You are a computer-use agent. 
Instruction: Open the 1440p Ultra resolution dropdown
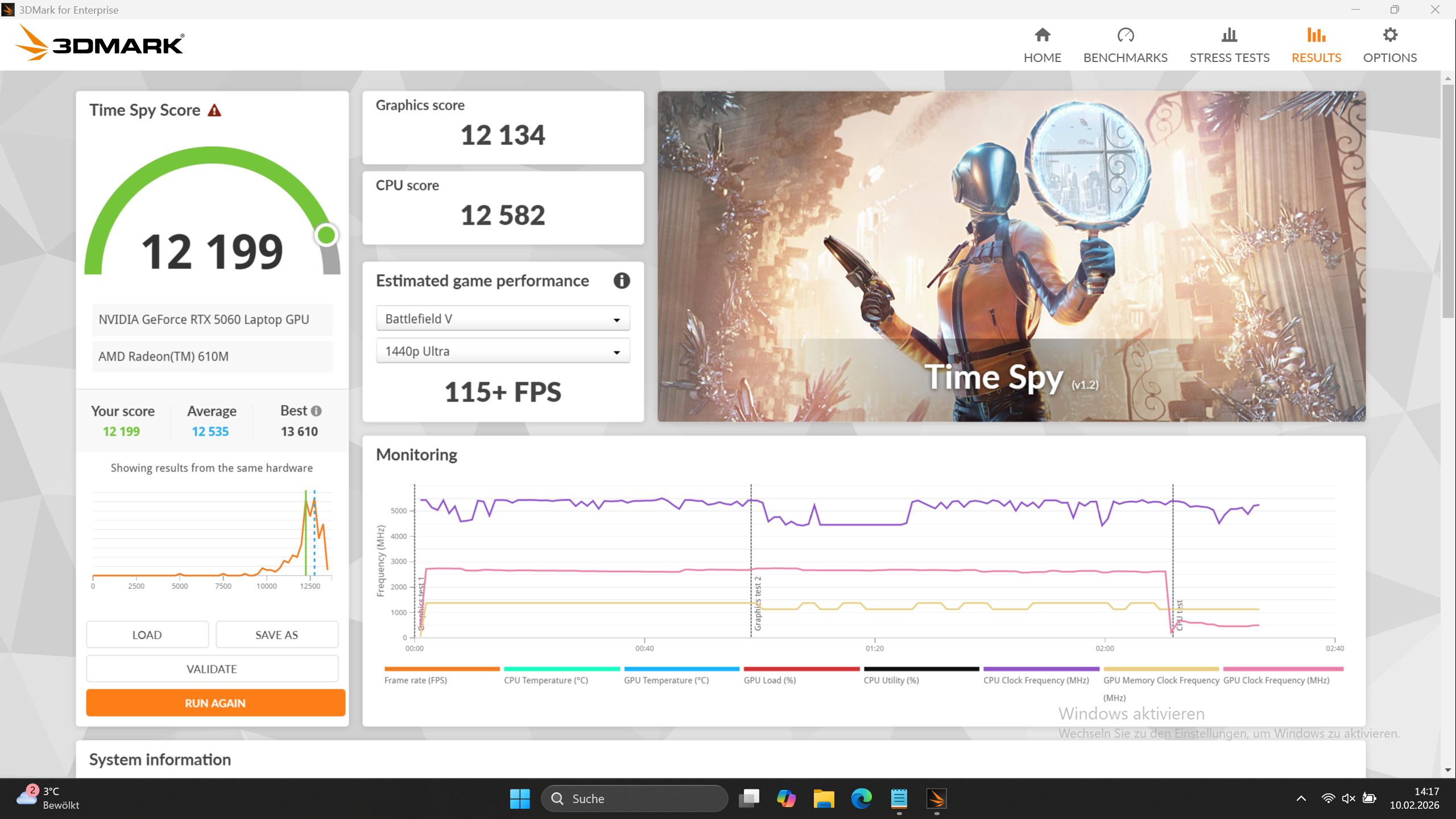(x=503, y=351)
